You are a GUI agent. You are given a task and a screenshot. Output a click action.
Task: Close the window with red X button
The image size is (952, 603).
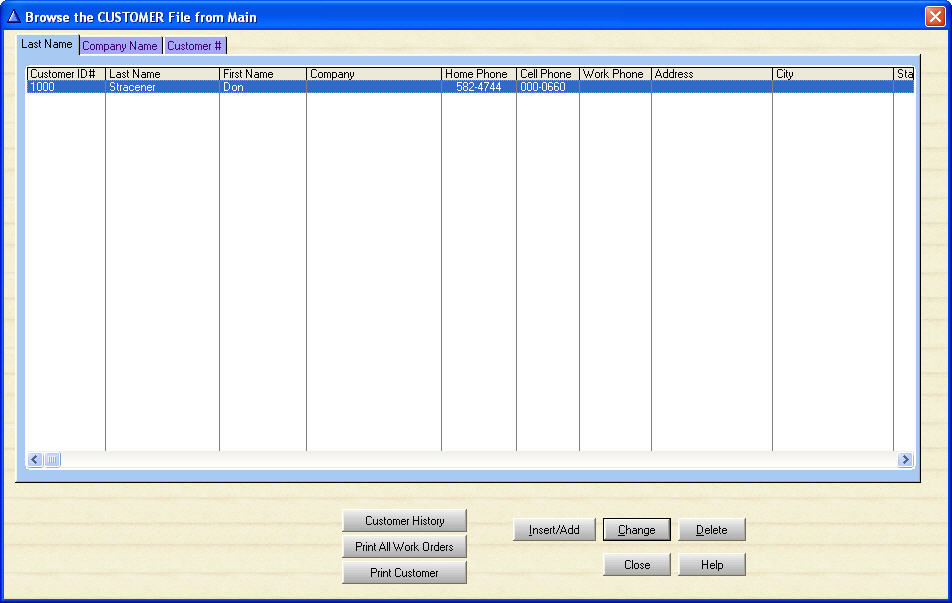(x=934, y=16)
